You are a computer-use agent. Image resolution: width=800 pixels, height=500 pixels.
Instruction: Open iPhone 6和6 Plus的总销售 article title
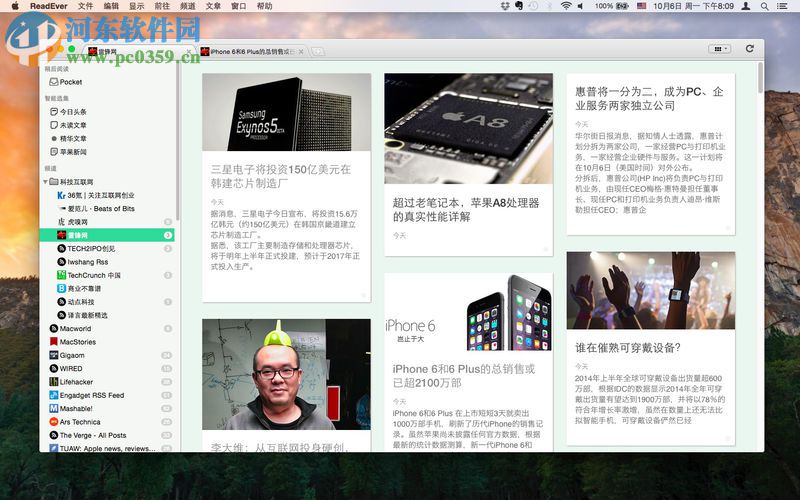pyautogui.click(x=464, y=376)
